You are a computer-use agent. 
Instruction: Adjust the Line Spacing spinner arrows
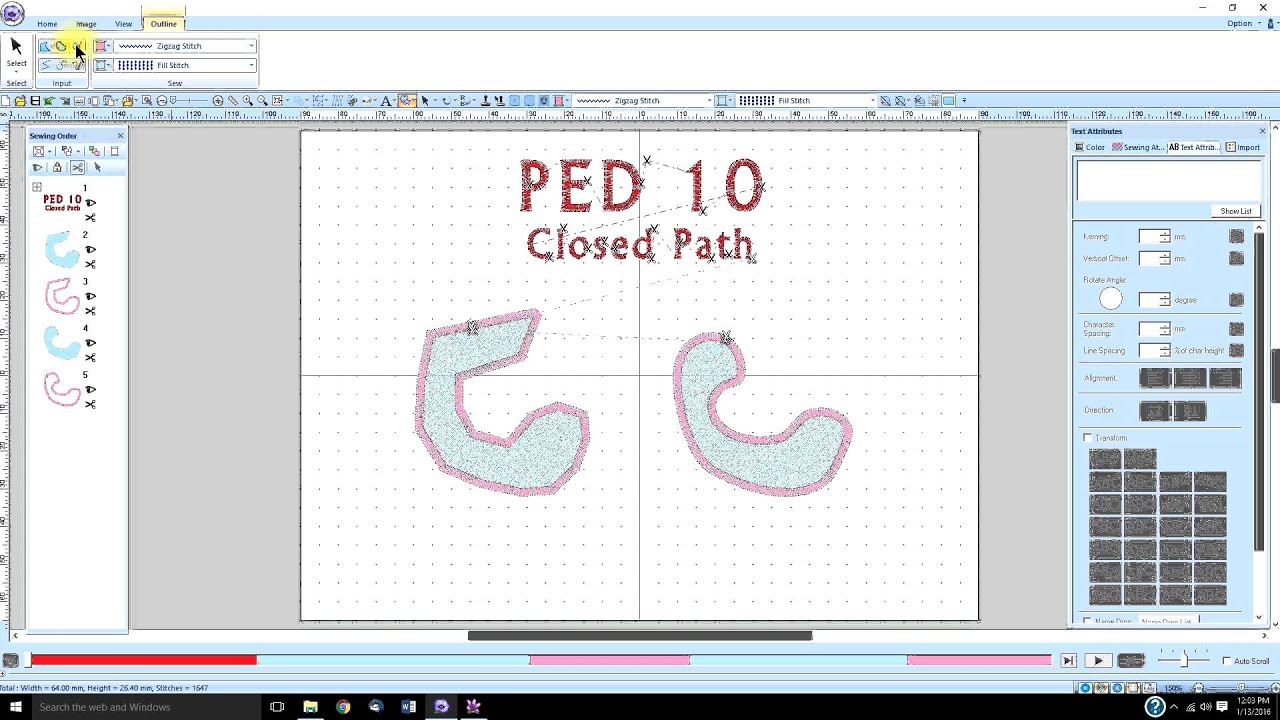1165,351
